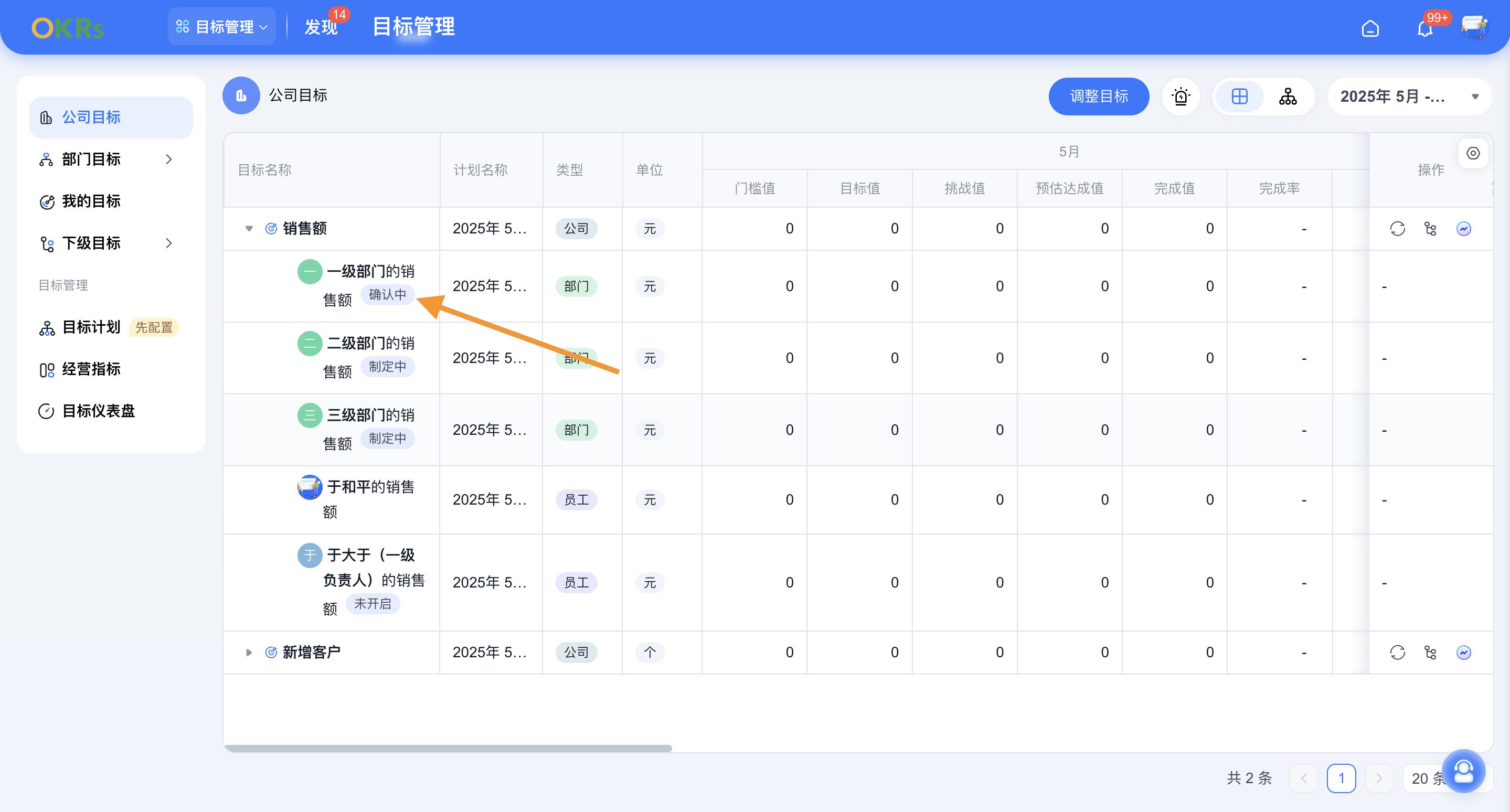Expand the 部门目标 sidebar section
1510x812 pixels.
pos(168,159)
